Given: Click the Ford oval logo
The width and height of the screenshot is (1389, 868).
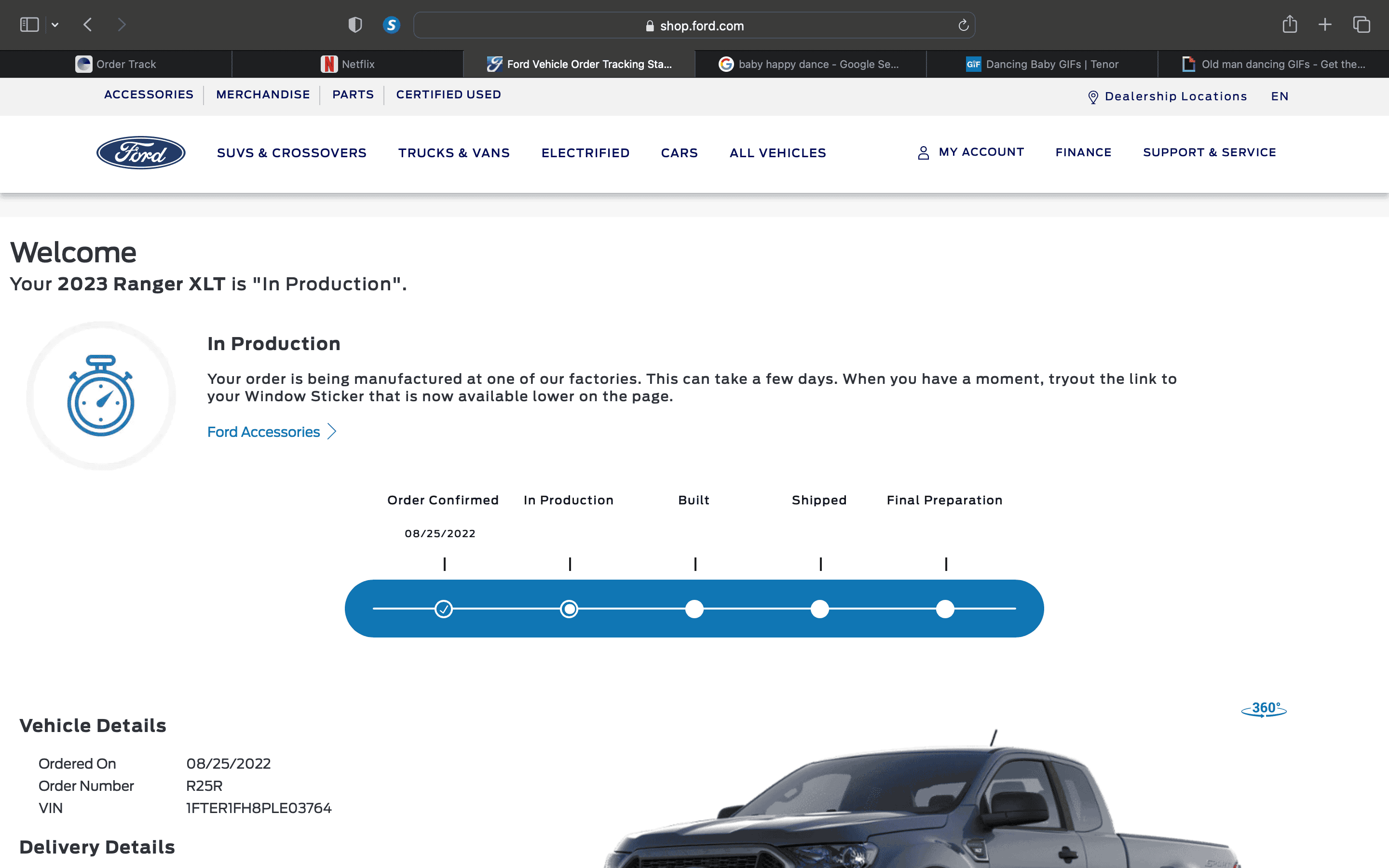Looking at the screenshot, I should (x=141, y=153).
